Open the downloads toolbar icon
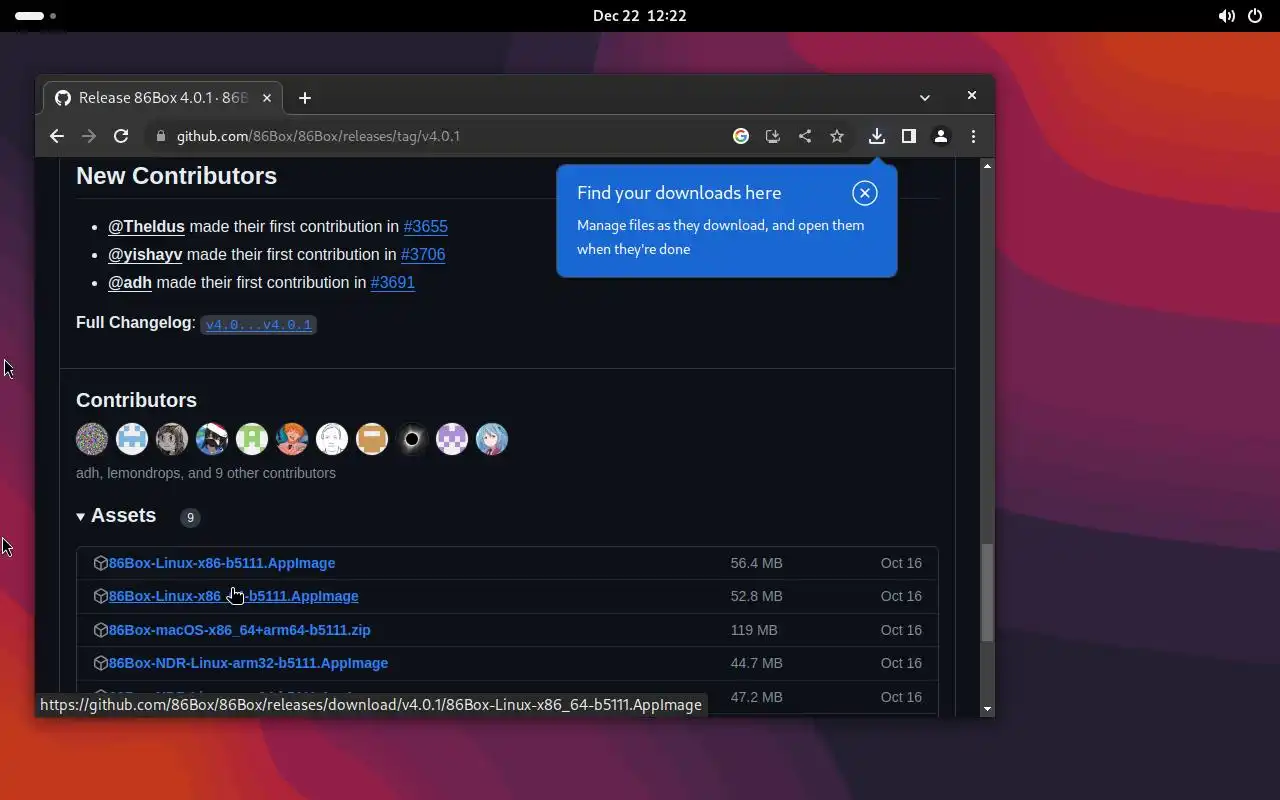1280x800 pixels. click(877, 136)
